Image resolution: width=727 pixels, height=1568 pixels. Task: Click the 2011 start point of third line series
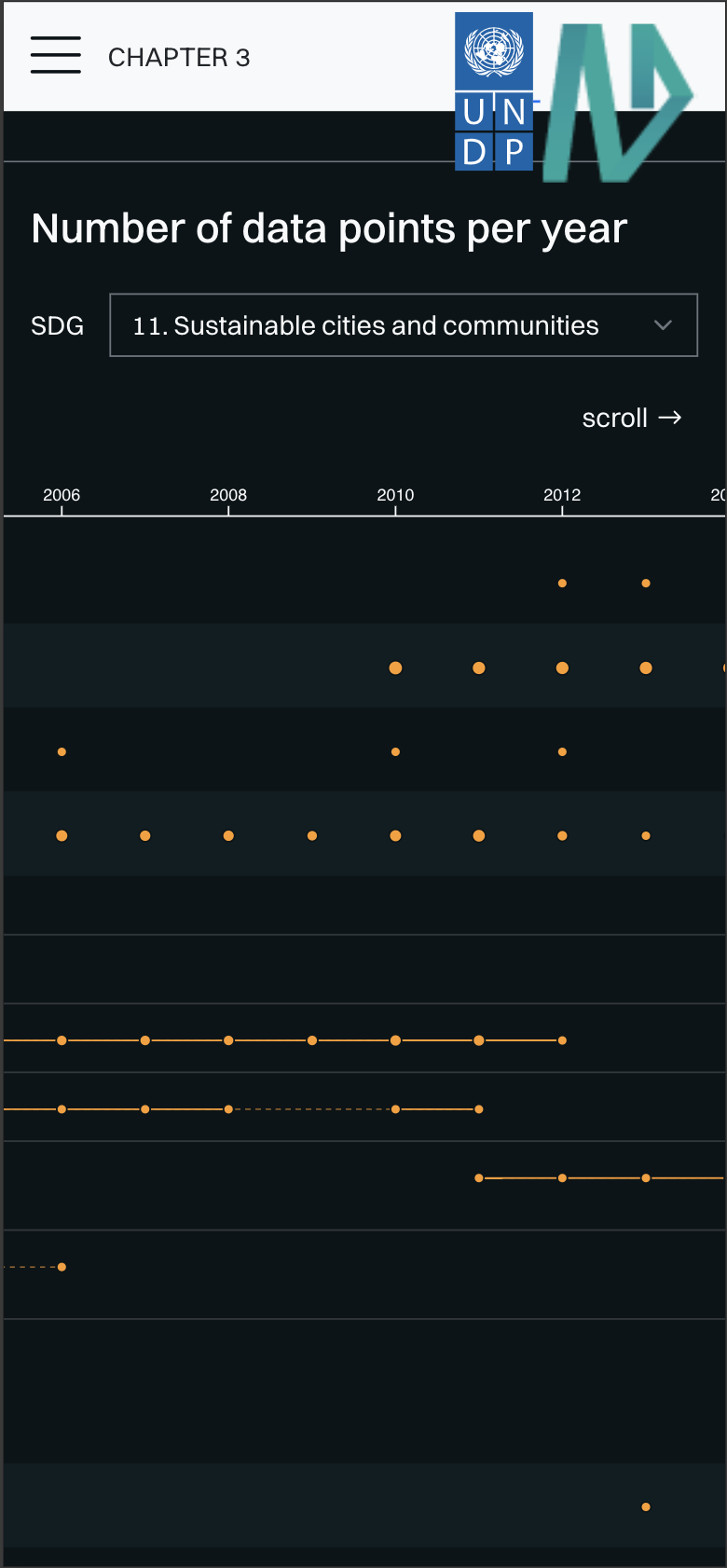479,1178
